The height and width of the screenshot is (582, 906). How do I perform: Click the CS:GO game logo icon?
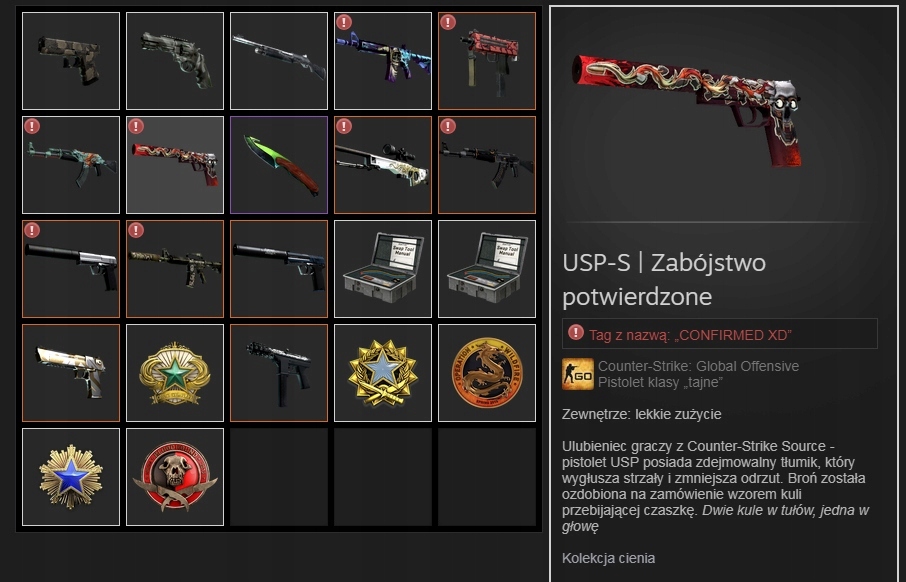tap(578, 374)
